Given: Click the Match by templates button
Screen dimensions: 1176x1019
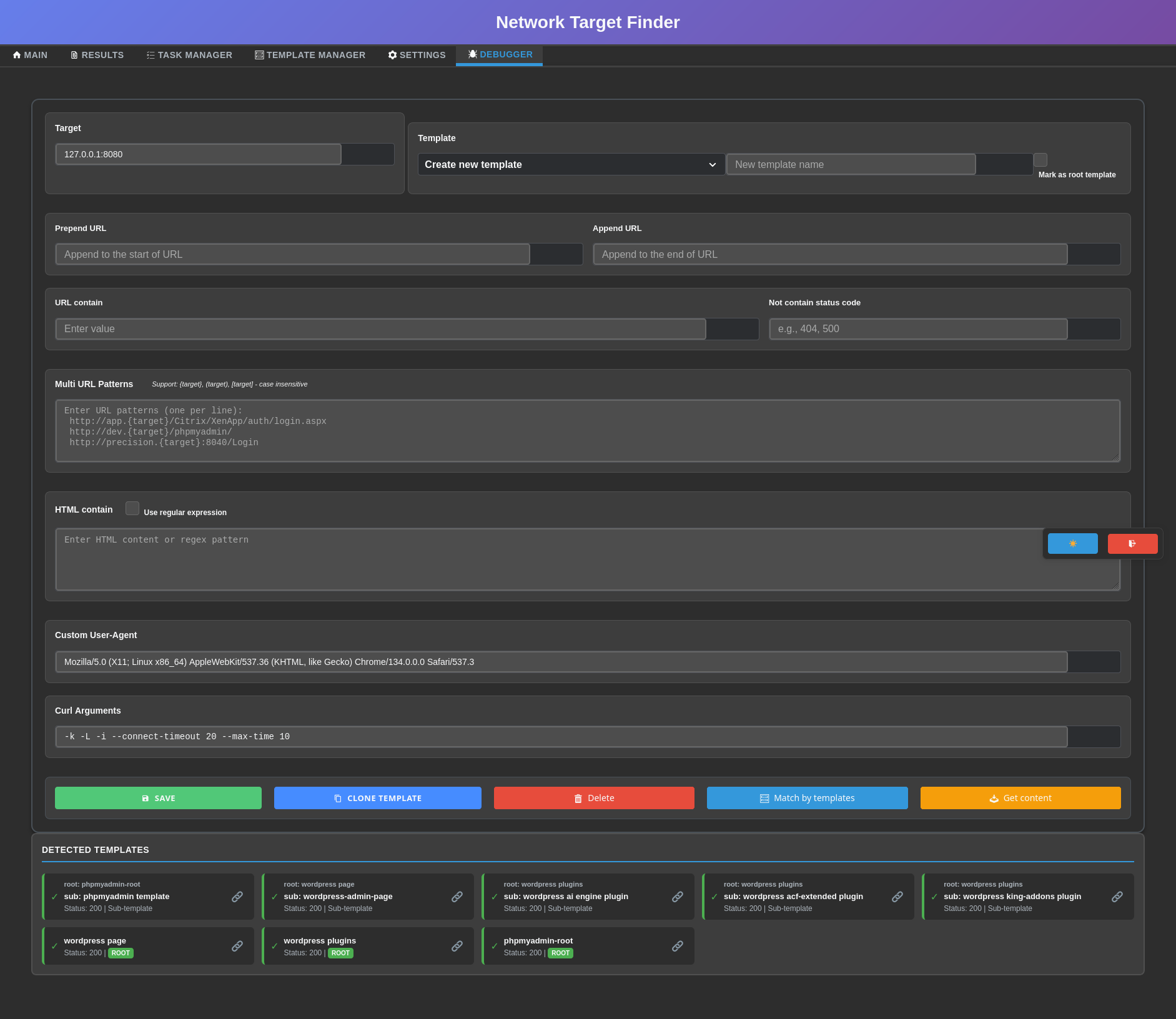Looking at the screenshot, I should [x=806, y=797].
